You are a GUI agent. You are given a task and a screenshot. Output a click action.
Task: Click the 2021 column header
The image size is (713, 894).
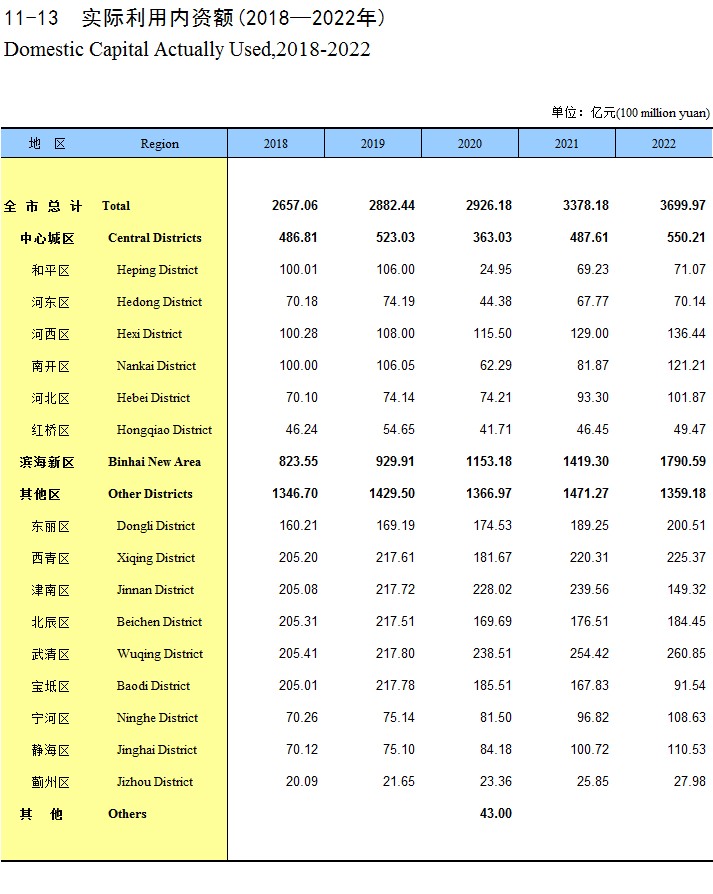pos(567,143)
